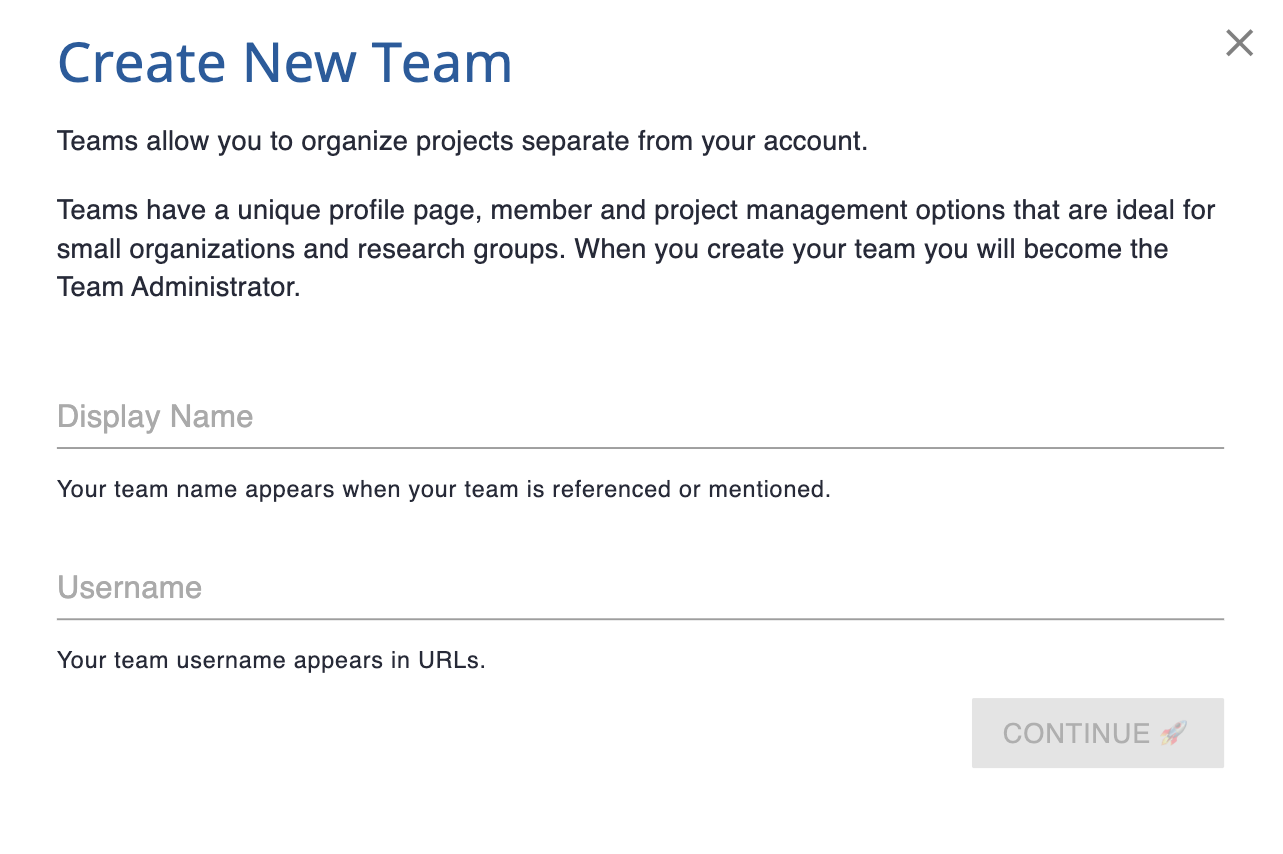1283x854 pixels.
Task: Click the word "CONTINUE" on the button
Action: click(1076, 733)
